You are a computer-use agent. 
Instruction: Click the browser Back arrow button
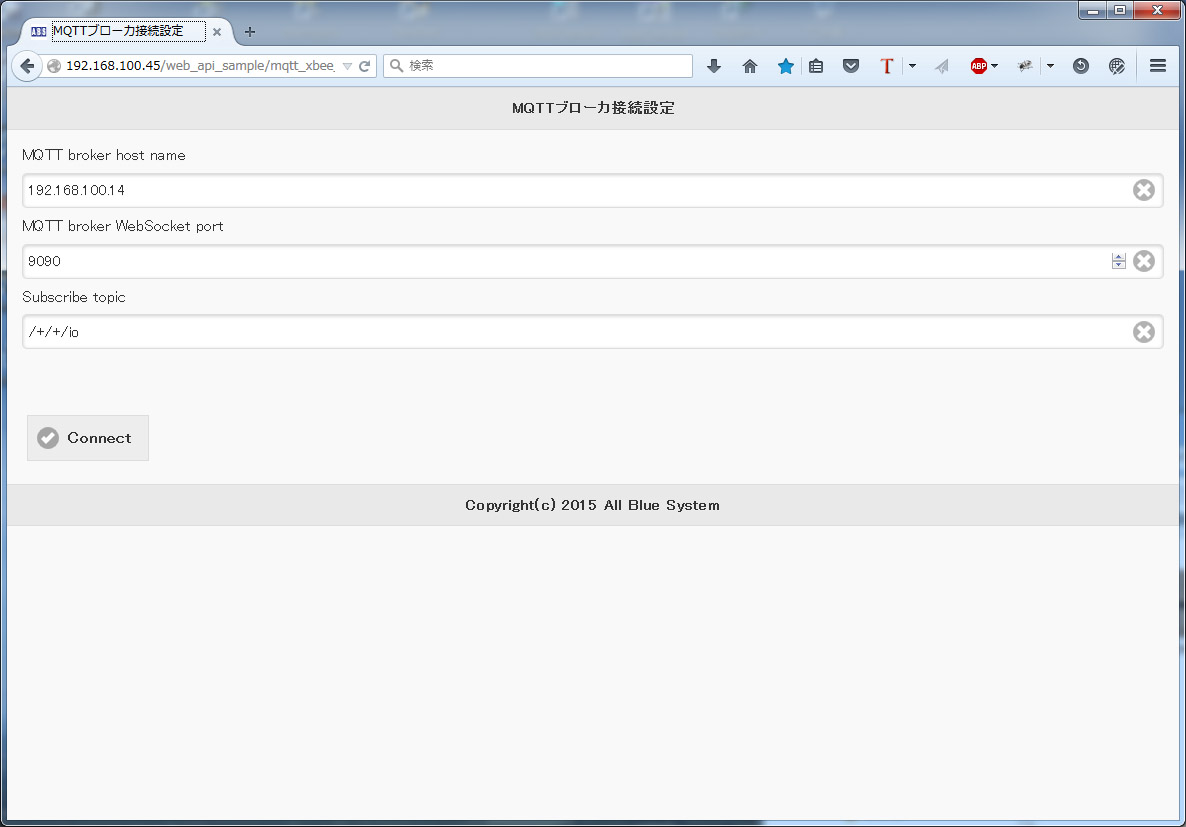(x=26, y=66)
